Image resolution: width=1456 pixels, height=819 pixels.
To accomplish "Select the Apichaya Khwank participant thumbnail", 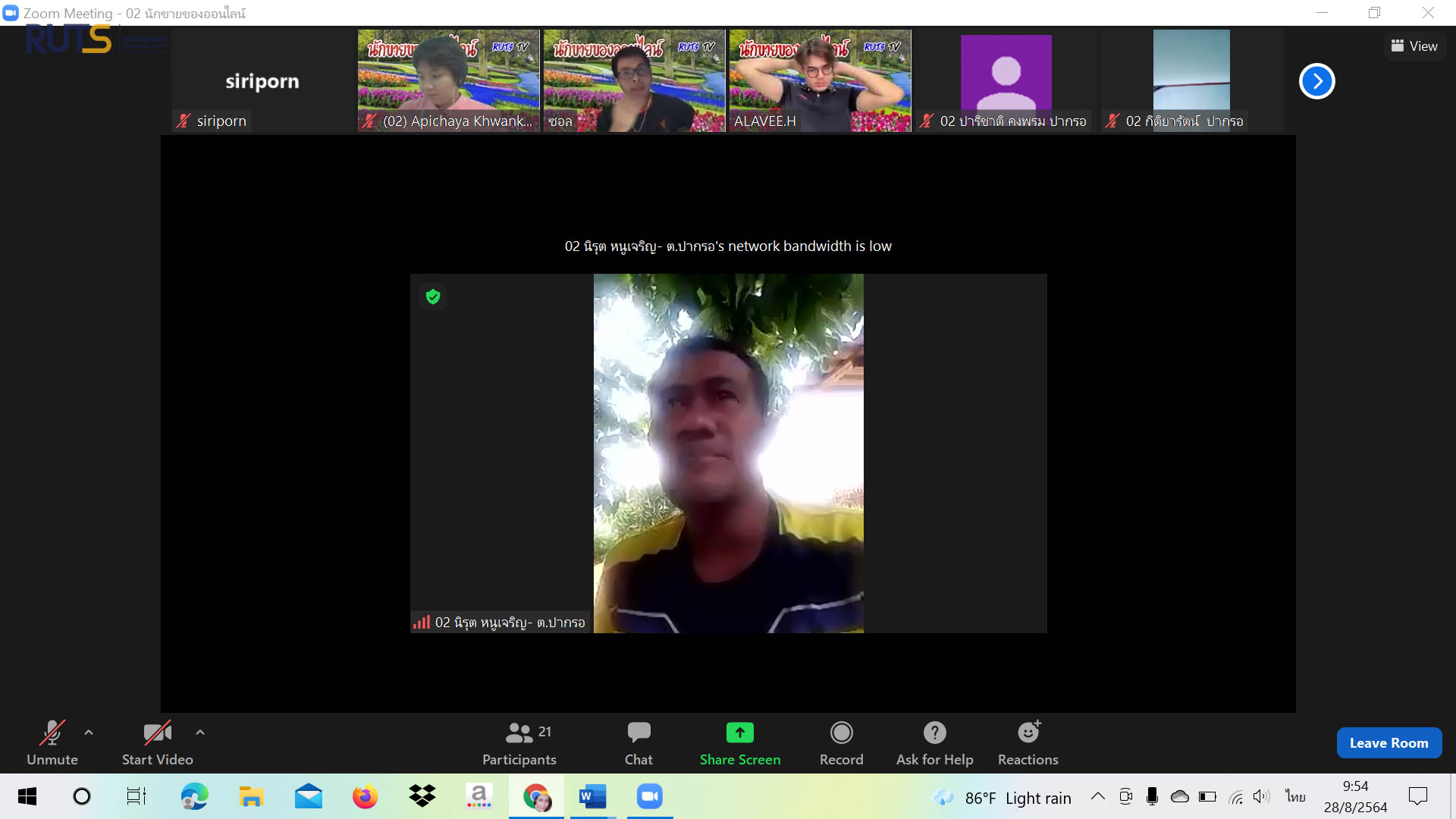I will pyautogui.click(x=449, y=81).
